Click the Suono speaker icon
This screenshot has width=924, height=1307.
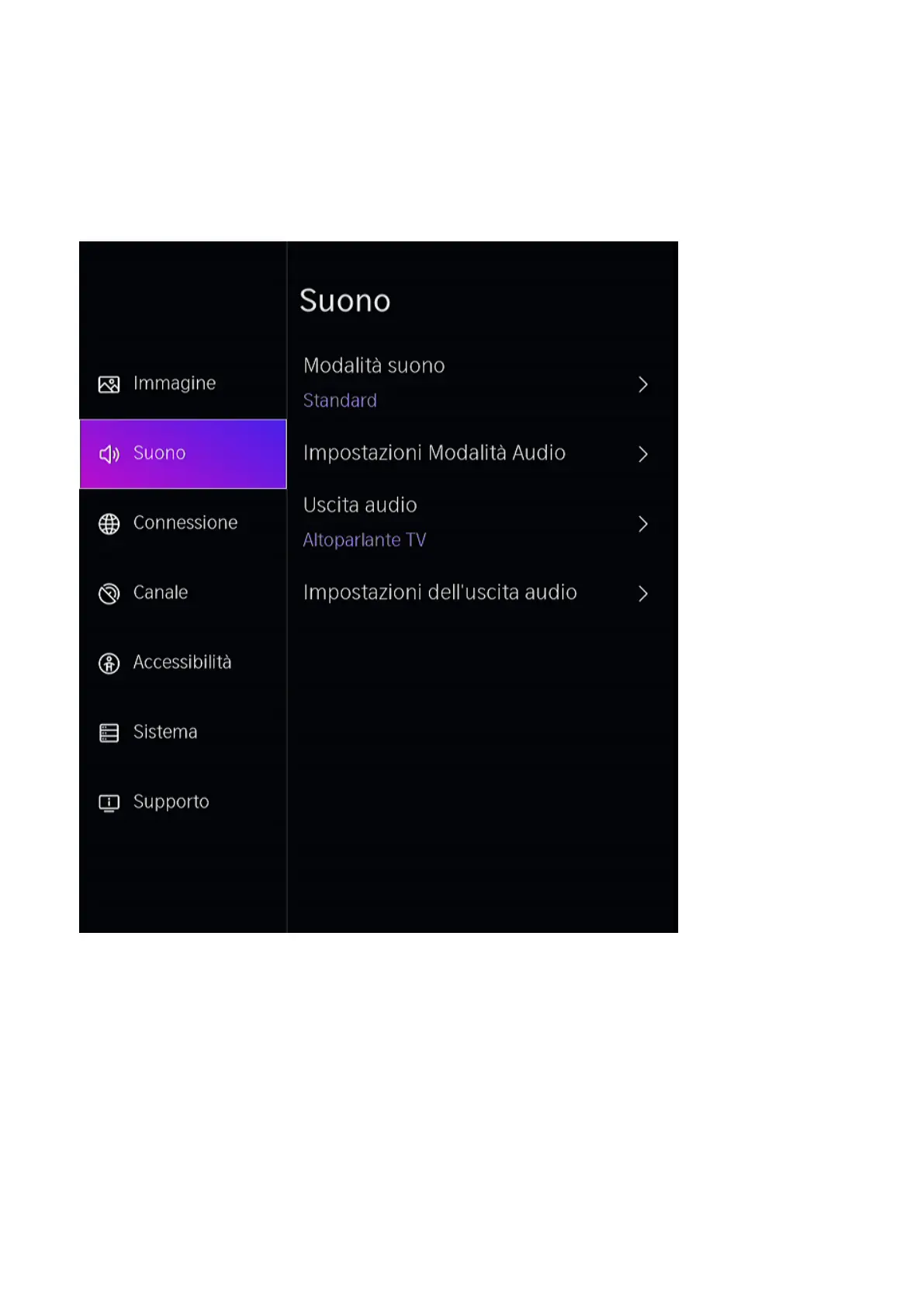click(x=109, y=454)
